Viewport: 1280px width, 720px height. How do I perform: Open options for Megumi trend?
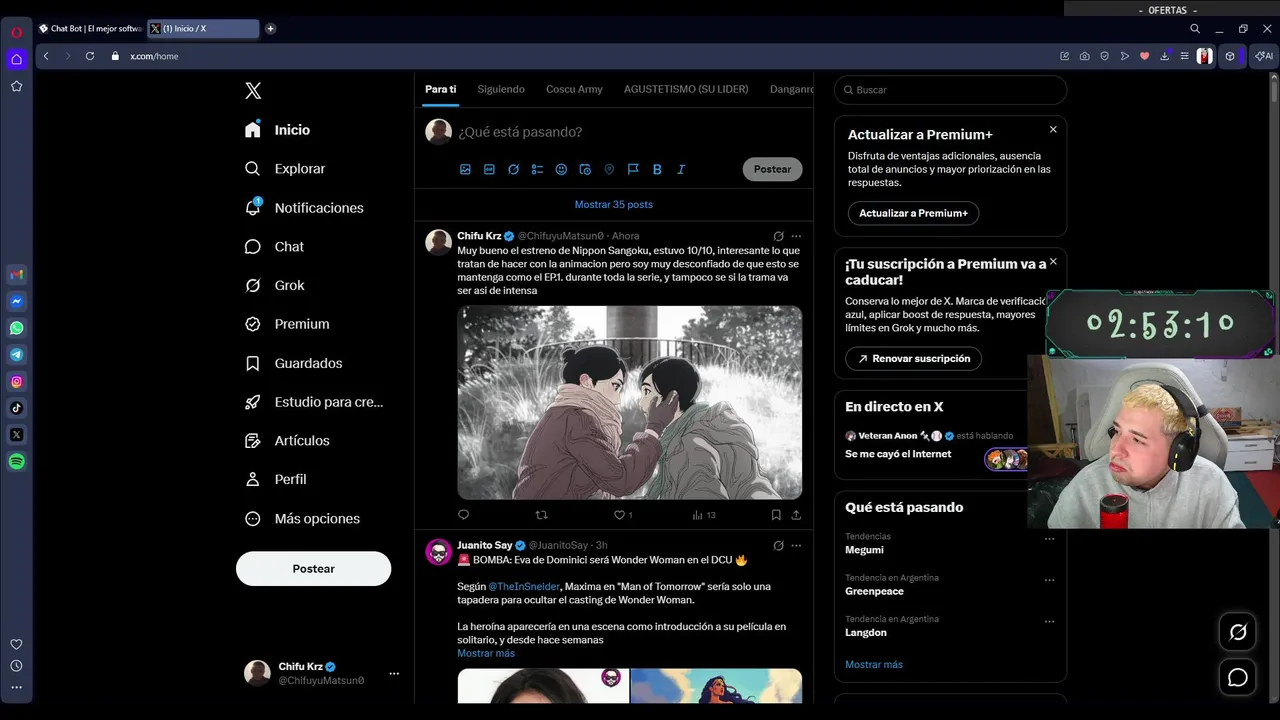[x=1049, y=538]
